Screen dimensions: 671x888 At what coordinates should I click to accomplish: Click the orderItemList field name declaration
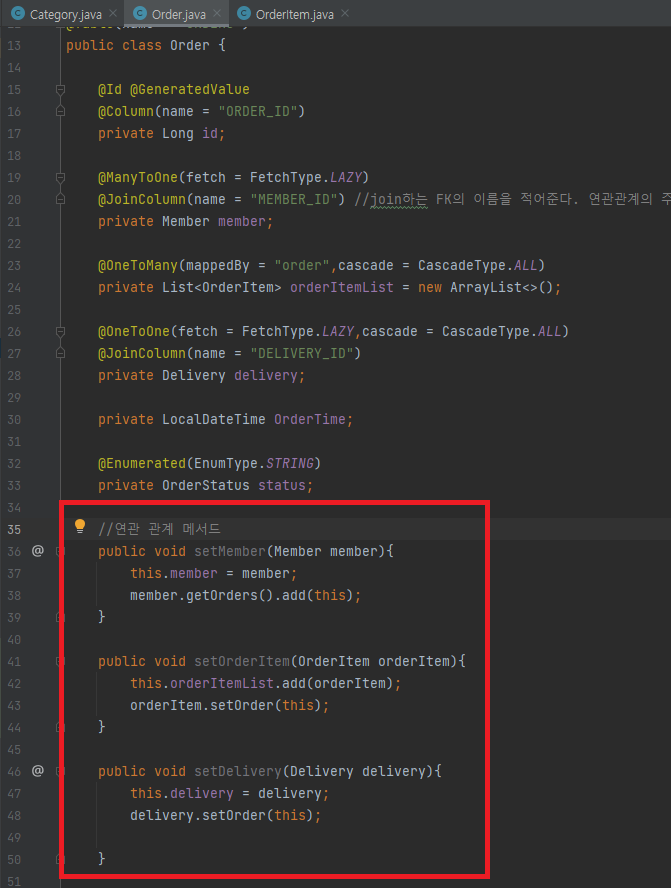point(341,288)
